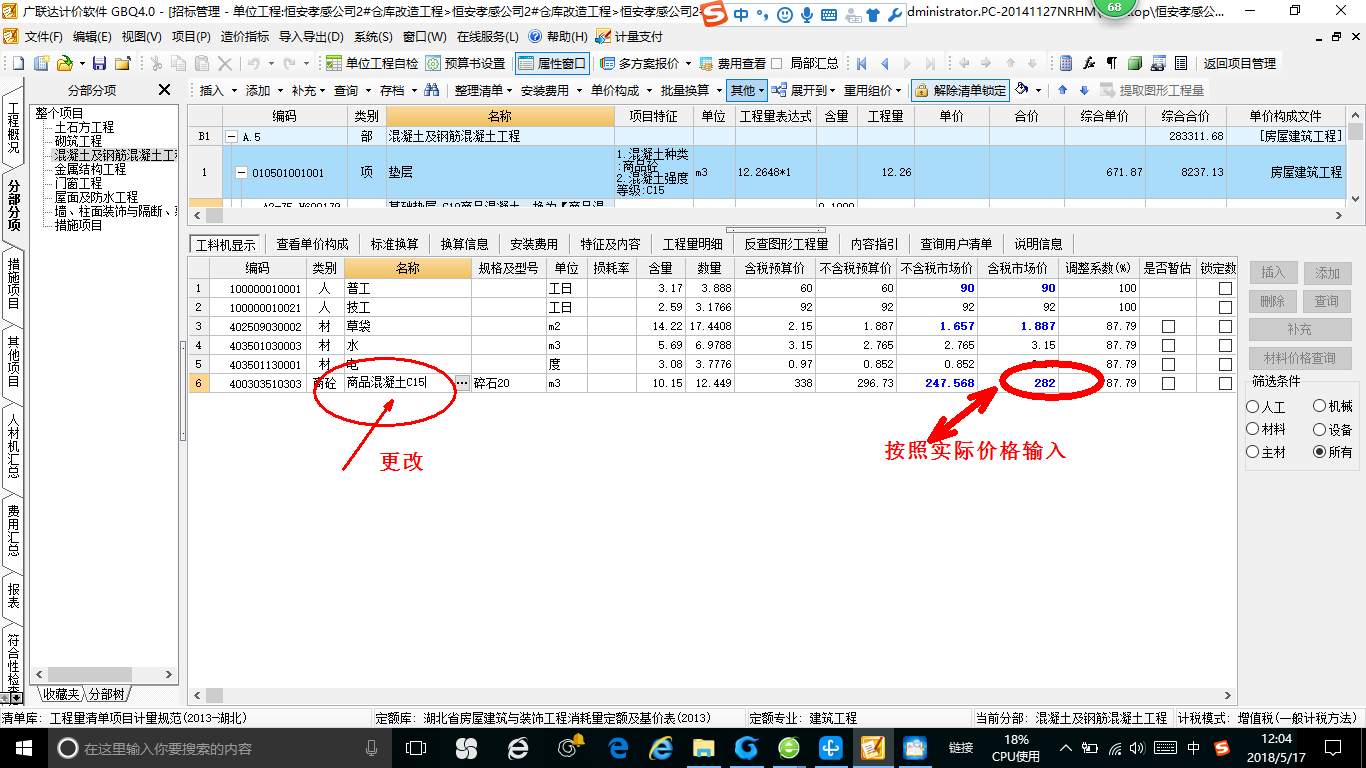Select the 设备 radio filter

pyautogui.click(x=1320, y=429)
